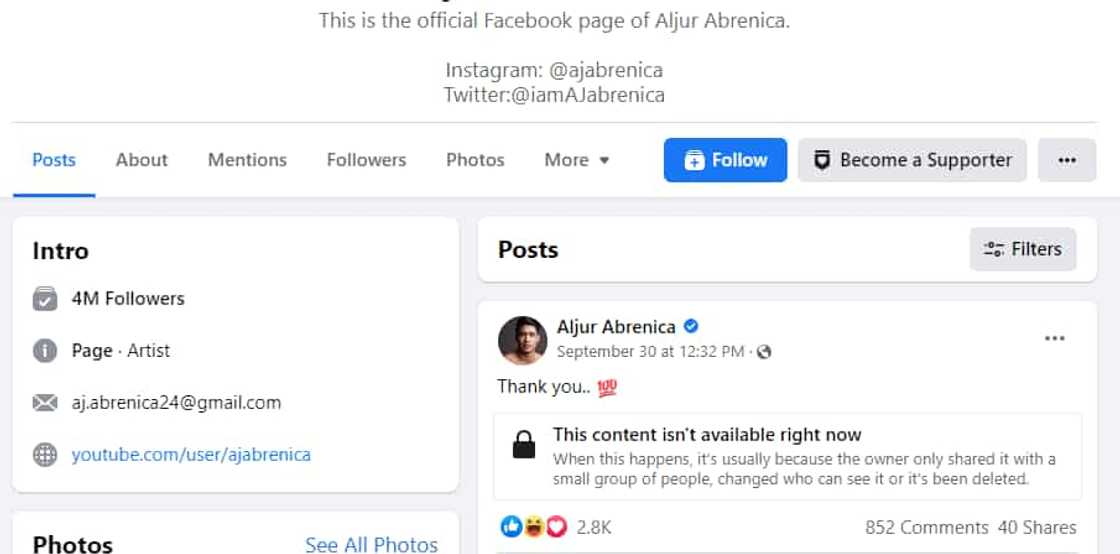Click Become a Supporter button
Screen dimensions: 1120x554
(912, 160)
